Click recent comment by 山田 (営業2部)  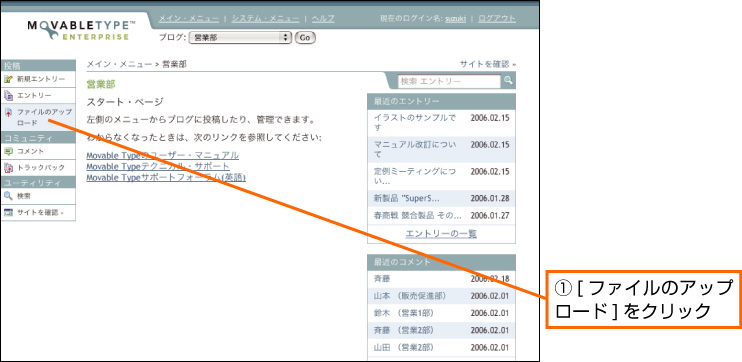click(404, 347)
